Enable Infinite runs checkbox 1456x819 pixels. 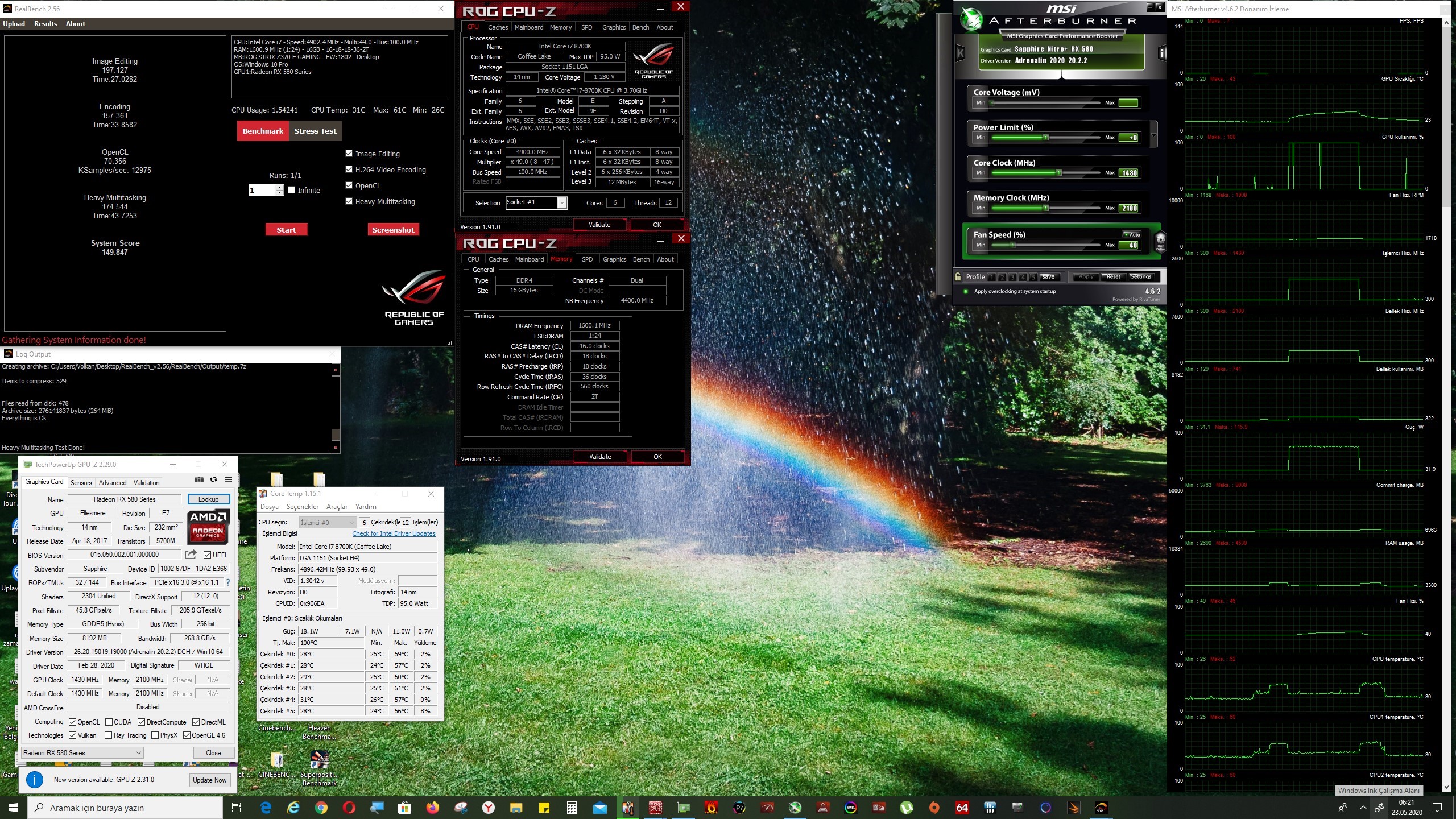(292, 190)
